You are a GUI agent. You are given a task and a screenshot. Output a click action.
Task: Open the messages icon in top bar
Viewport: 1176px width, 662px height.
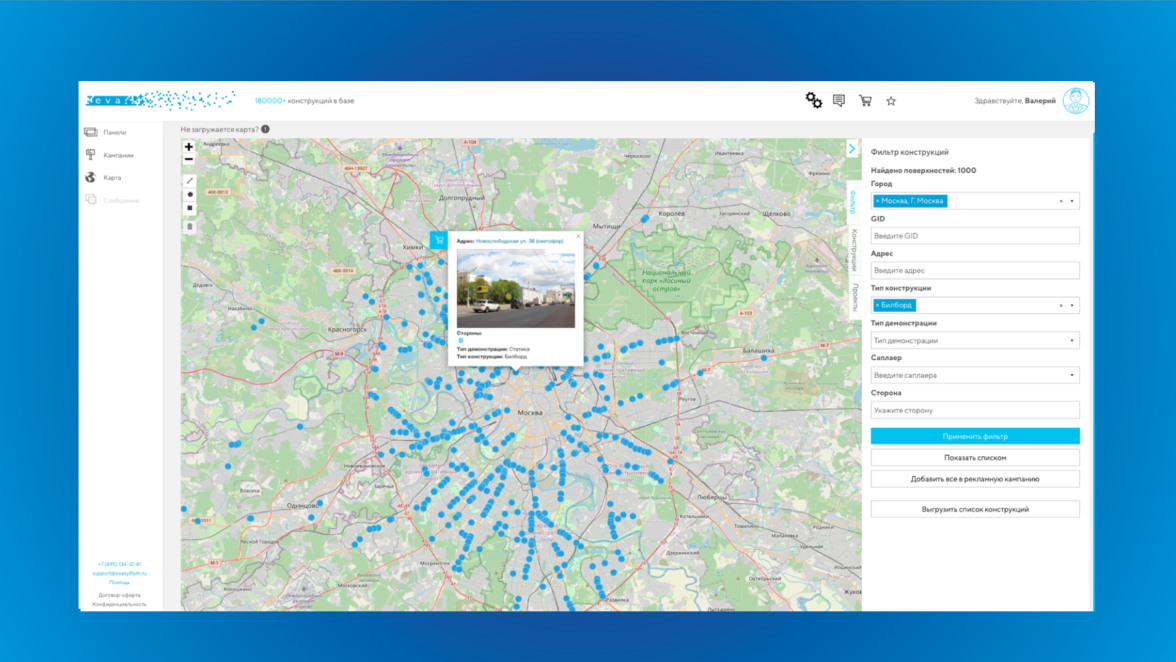(839, 100)
